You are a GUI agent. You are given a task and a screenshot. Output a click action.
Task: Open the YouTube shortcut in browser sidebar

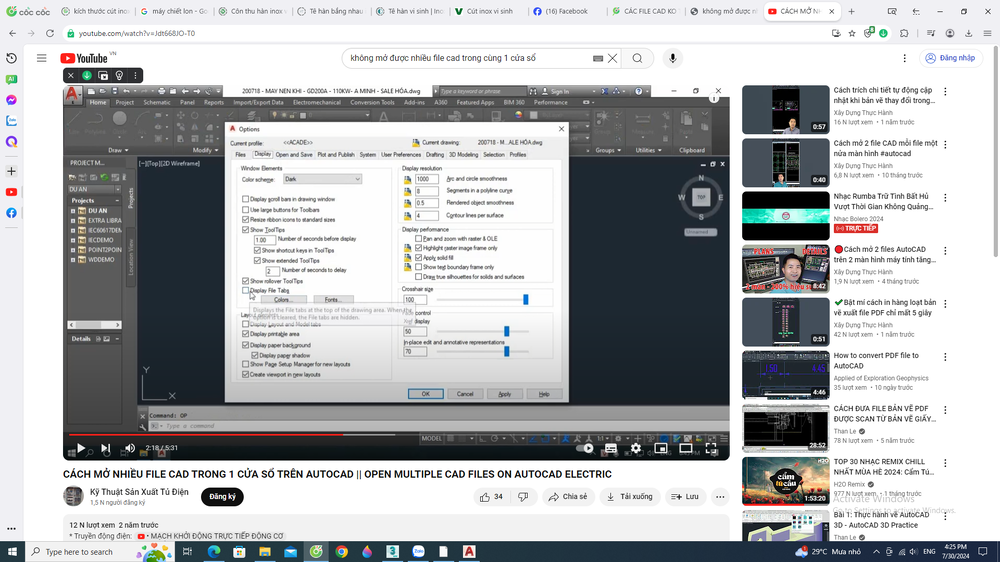coord(11,192)
